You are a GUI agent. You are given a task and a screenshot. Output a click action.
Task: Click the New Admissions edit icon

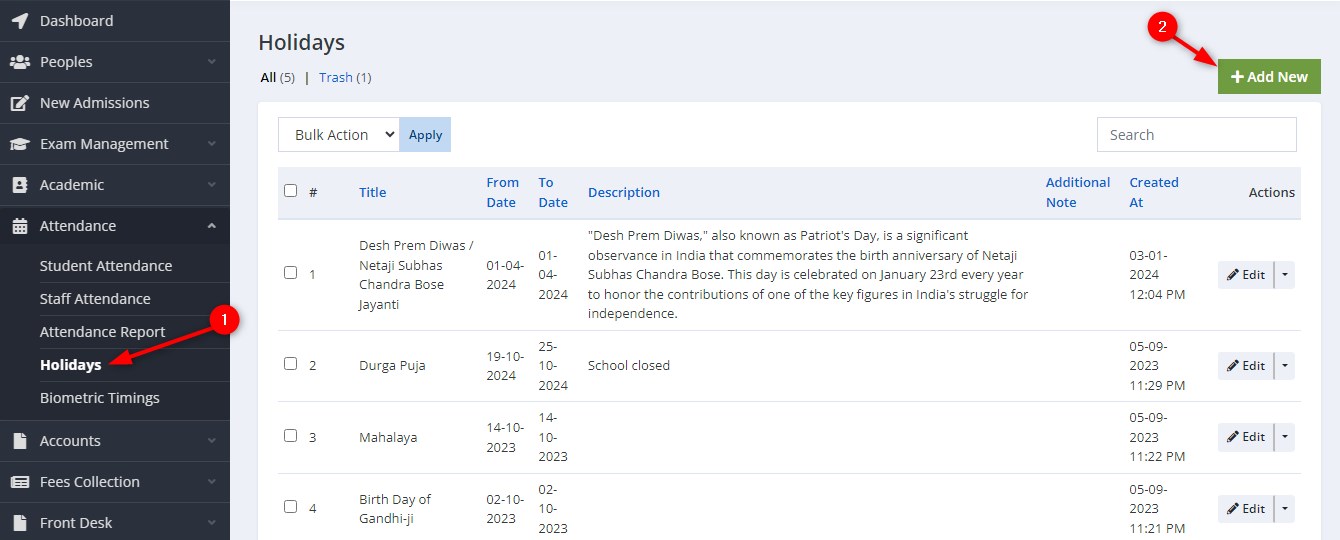click(19, 103)
